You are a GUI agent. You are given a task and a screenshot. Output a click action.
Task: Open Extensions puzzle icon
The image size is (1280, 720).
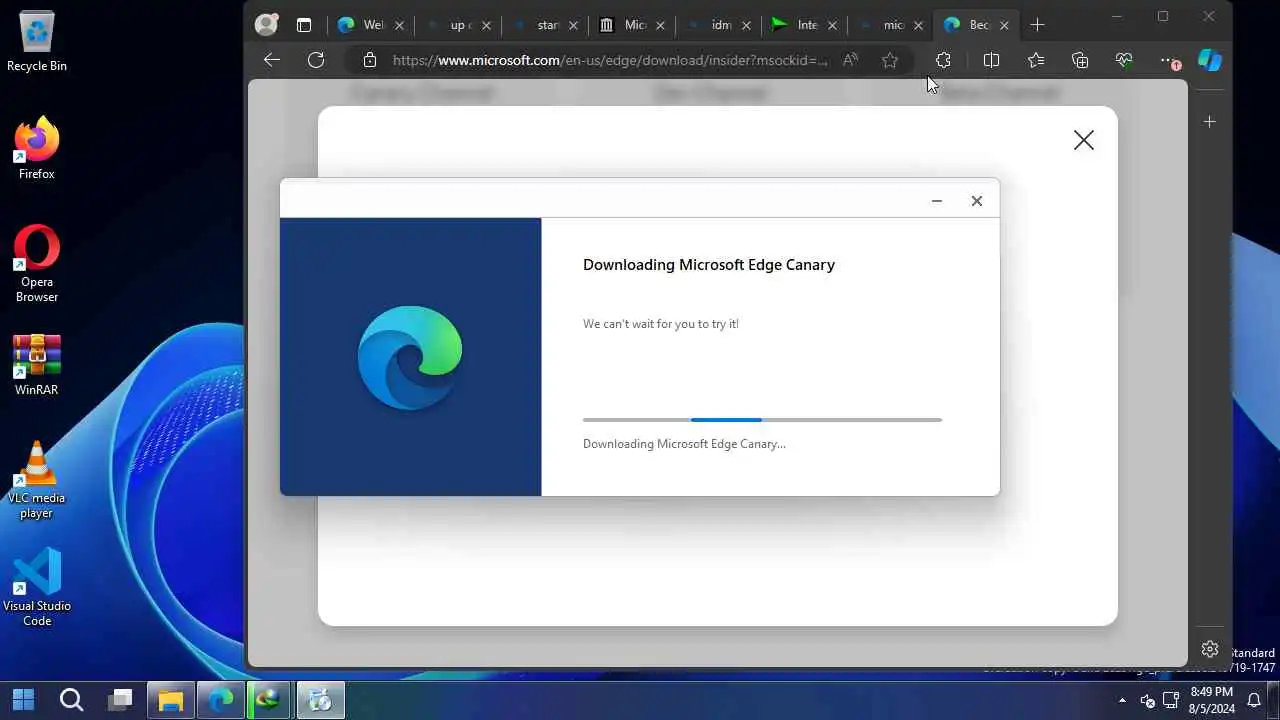click(943, 60)
